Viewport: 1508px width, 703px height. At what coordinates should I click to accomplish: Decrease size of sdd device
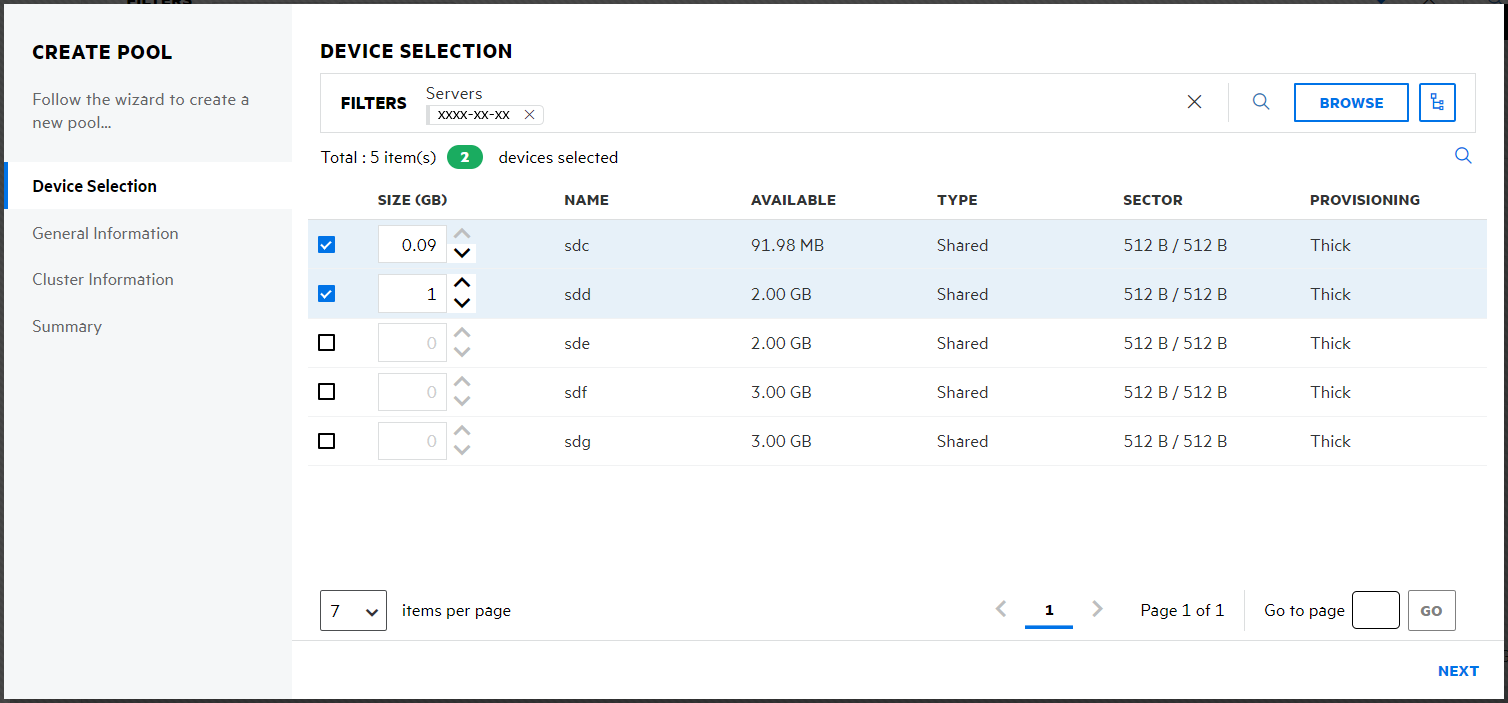click(x=462, y=303)
